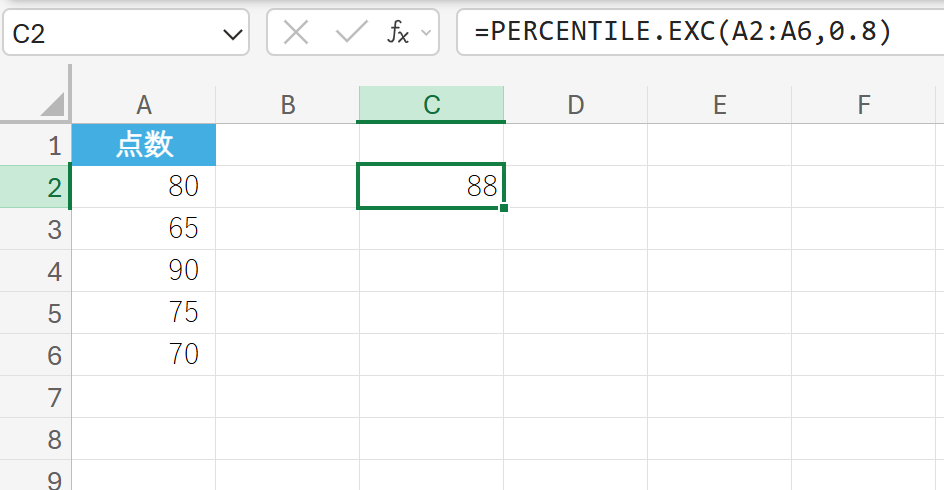Click the enter checkmark icon in formula bar
Image resolution: width=944 pixels, height=490 pixels.
point(351,33)
